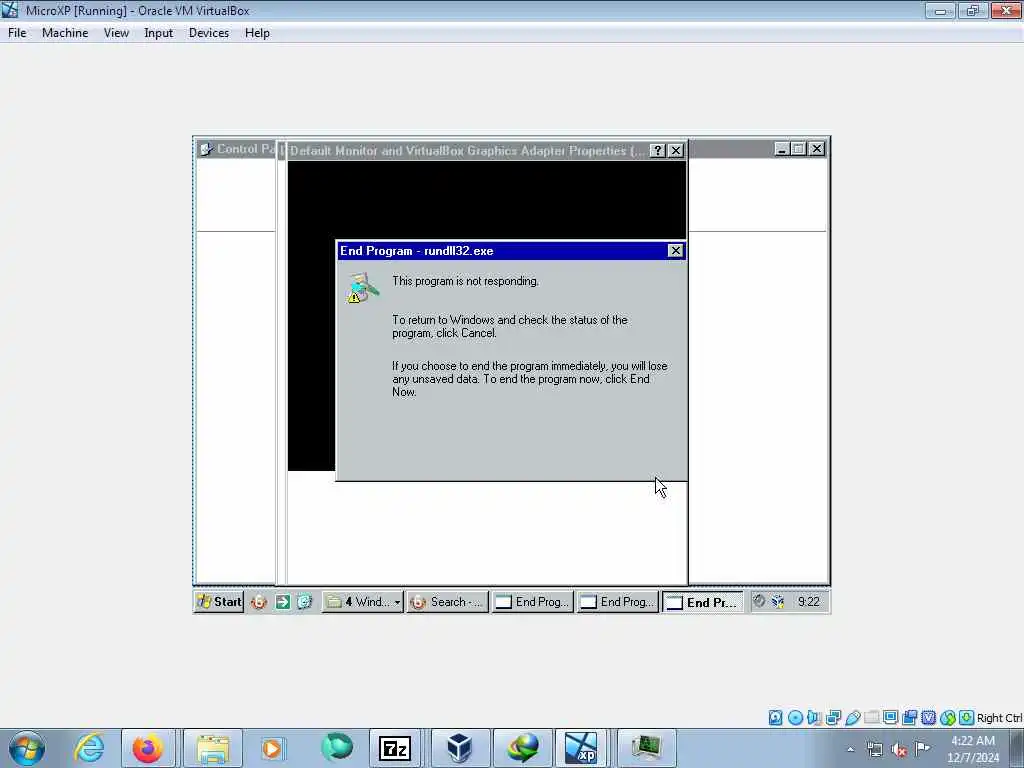Image resolution: width=1024 pixels, height=768 pixels.
Task: Click the display status icon
Action: (890, 718)
